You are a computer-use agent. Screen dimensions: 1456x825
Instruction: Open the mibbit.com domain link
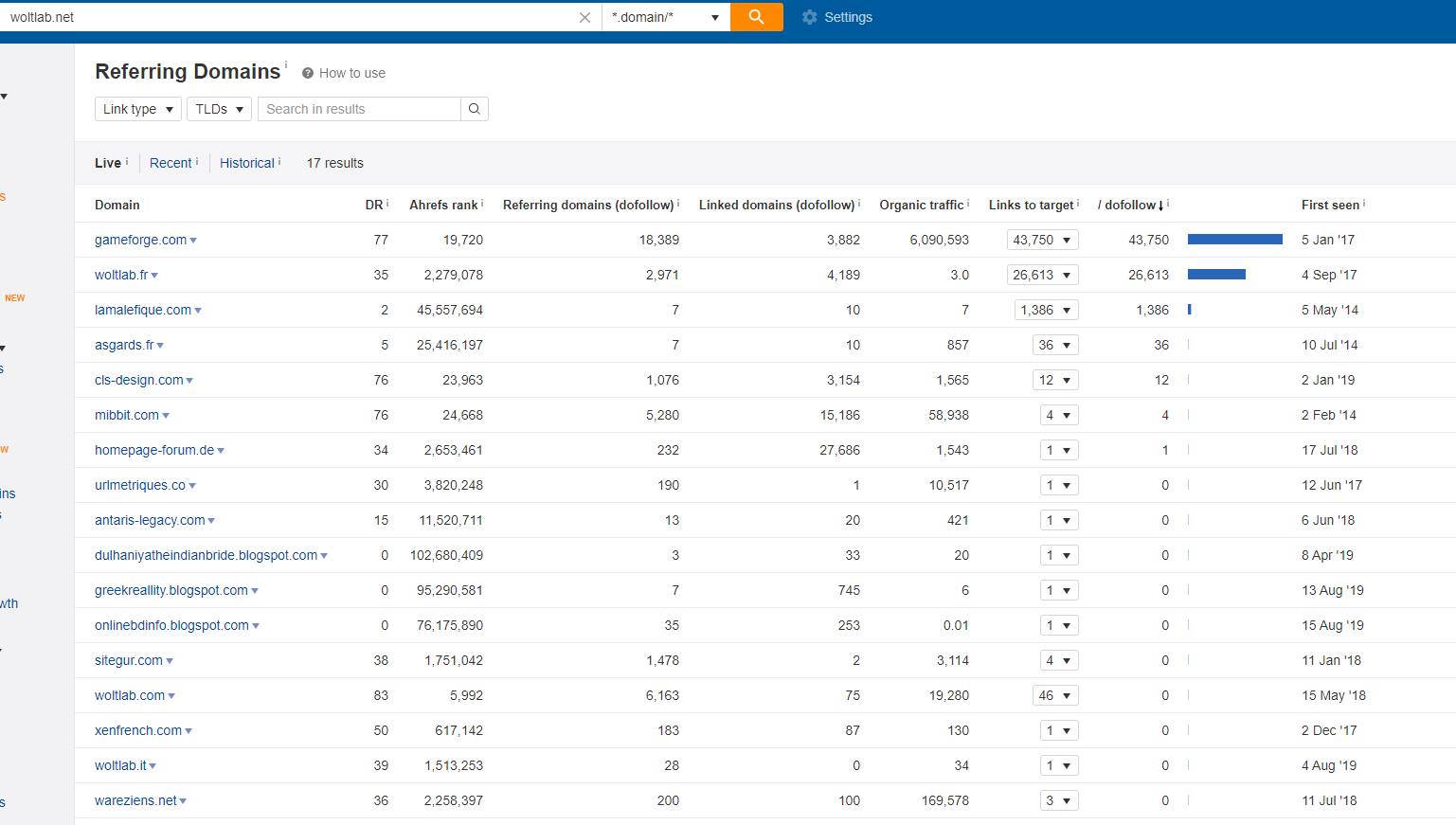pos(127,415)
